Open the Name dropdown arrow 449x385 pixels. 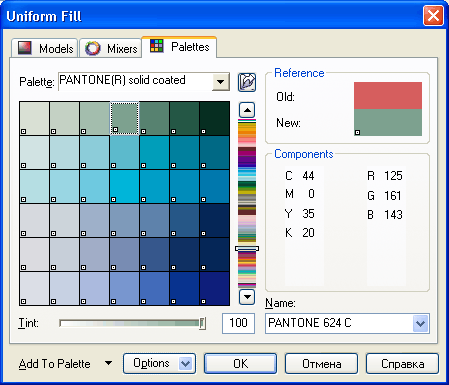pyautogui.click(x=420, y=323)
